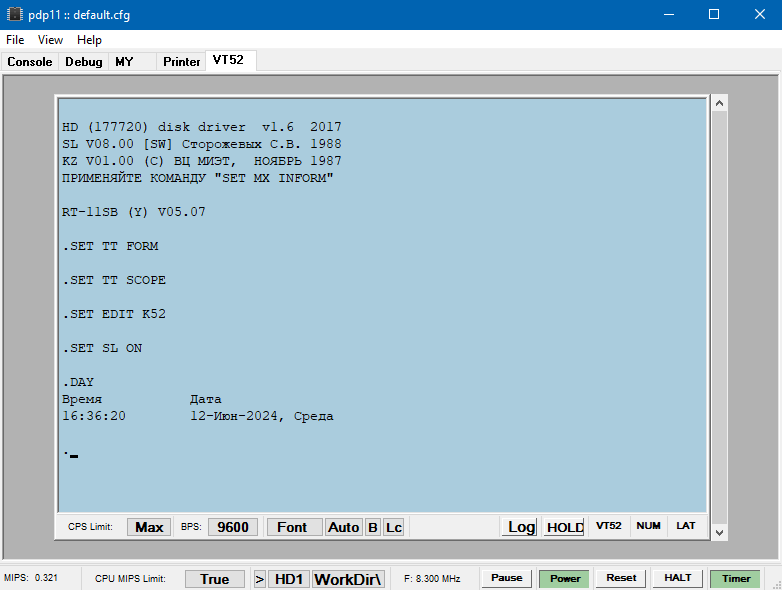This screenshot has width=782, height=590.
Task: Open the WorkDir\ folder button
Action: 348,579
